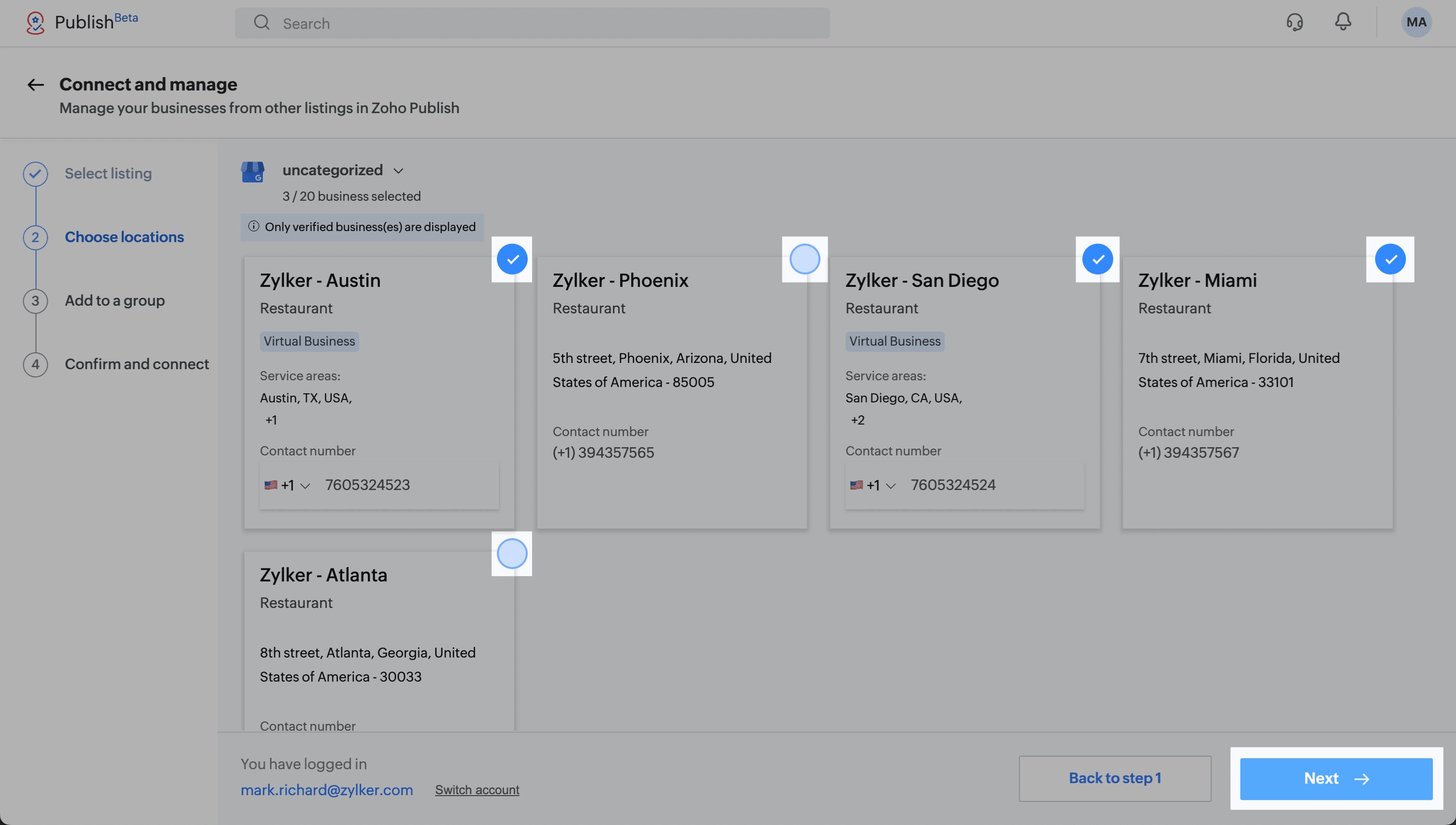Click 'Only verified business(es) are displayed' notice

pyautogui.click(x=362, y=227)
